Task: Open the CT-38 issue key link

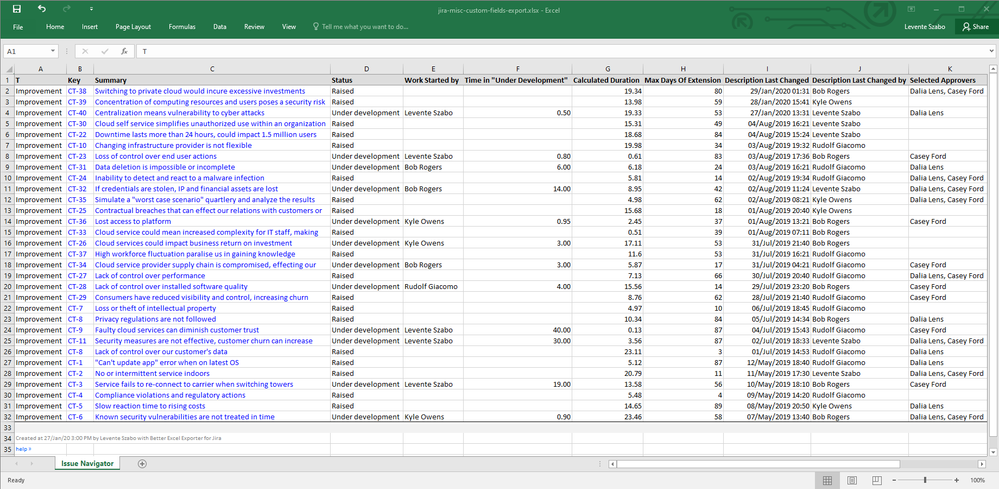Action: 76,91
